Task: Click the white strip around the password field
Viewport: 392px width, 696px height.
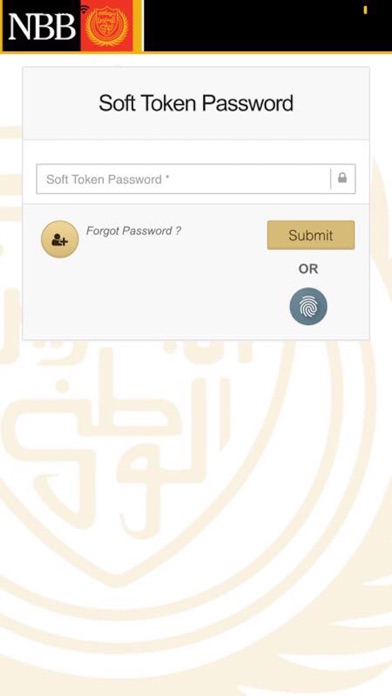Action: point(196,152)
